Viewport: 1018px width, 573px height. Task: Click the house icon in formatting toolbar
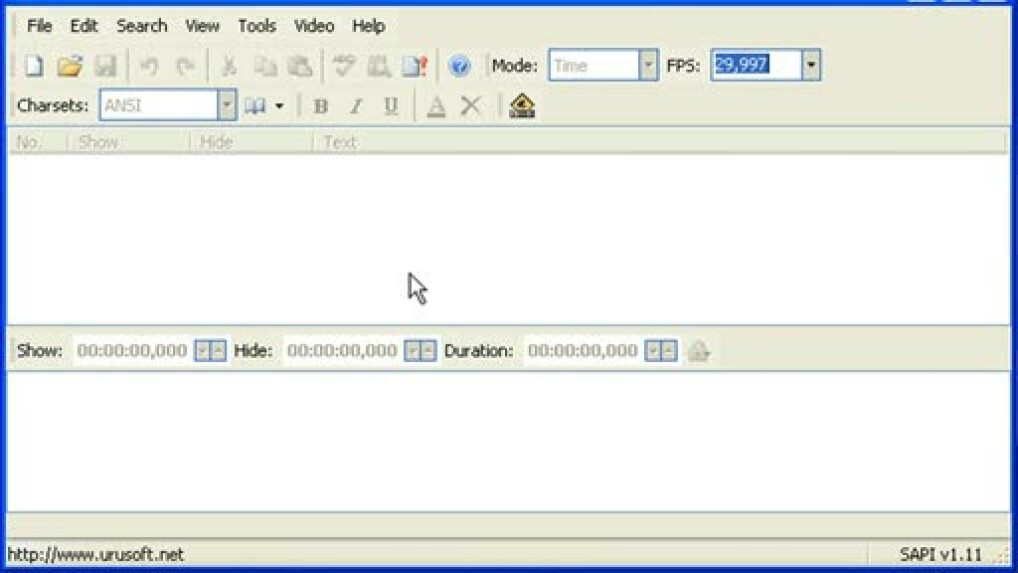point(522,106)
